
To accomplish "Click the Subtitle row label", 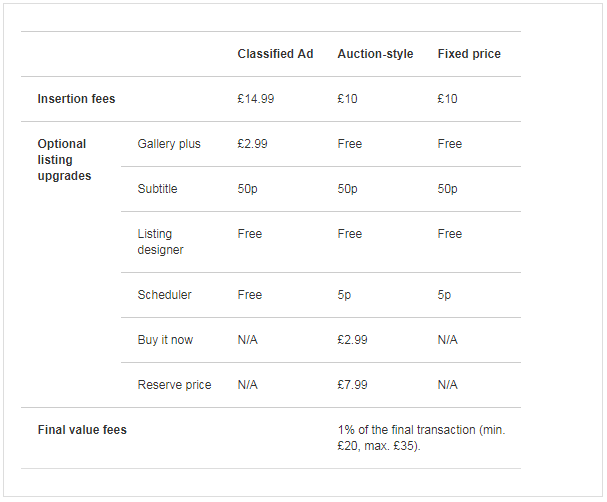I will point(157,189).
